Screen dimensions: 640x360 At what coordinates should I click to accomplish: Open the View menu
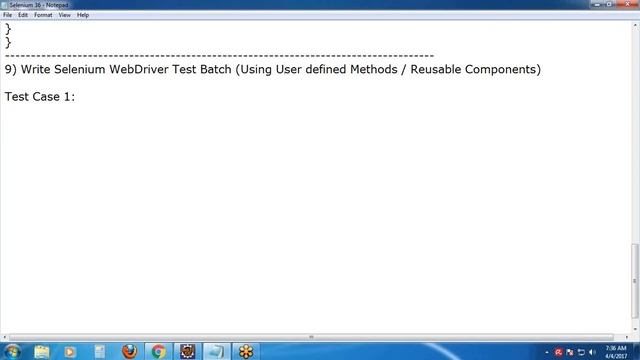64,15
